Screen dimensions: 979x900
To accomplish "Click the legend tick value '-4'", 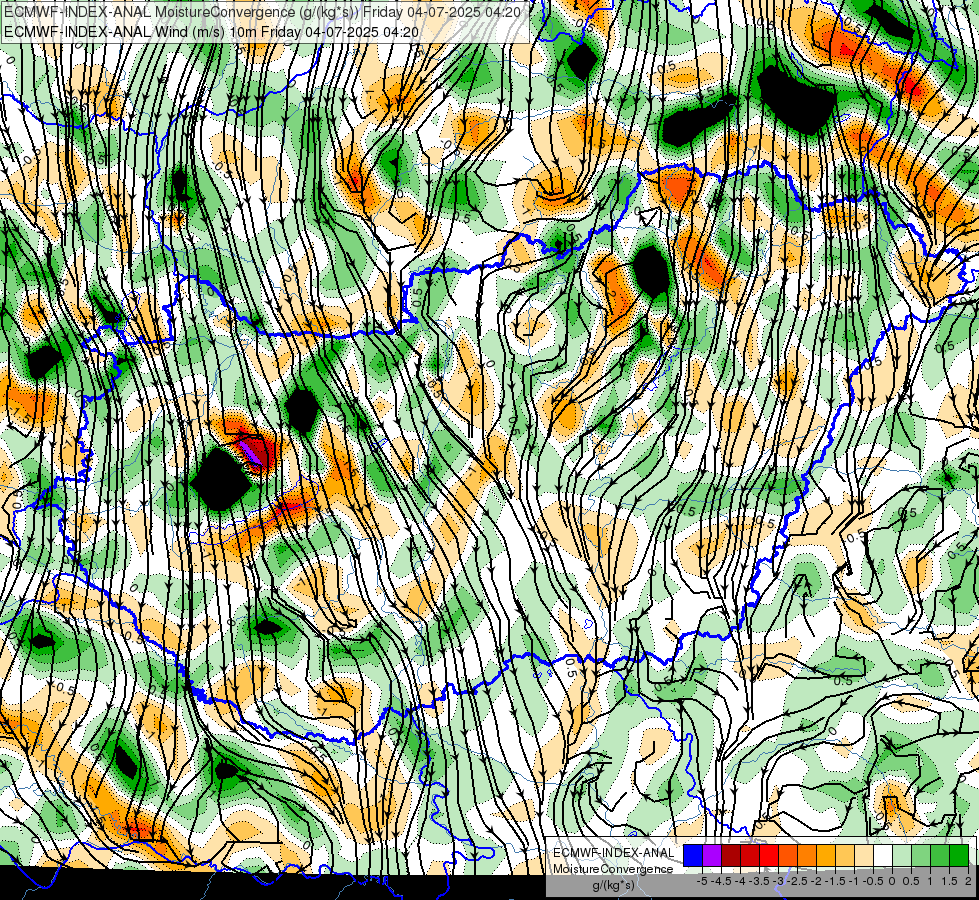I will point(740,881).
